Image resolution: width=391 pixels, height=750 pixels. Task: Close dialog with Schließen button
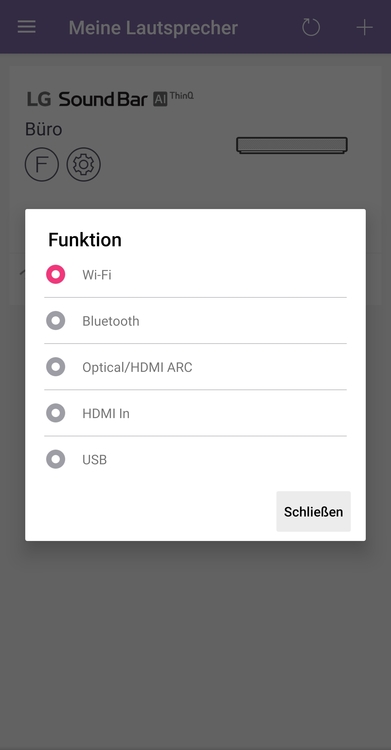click(313, 511)
